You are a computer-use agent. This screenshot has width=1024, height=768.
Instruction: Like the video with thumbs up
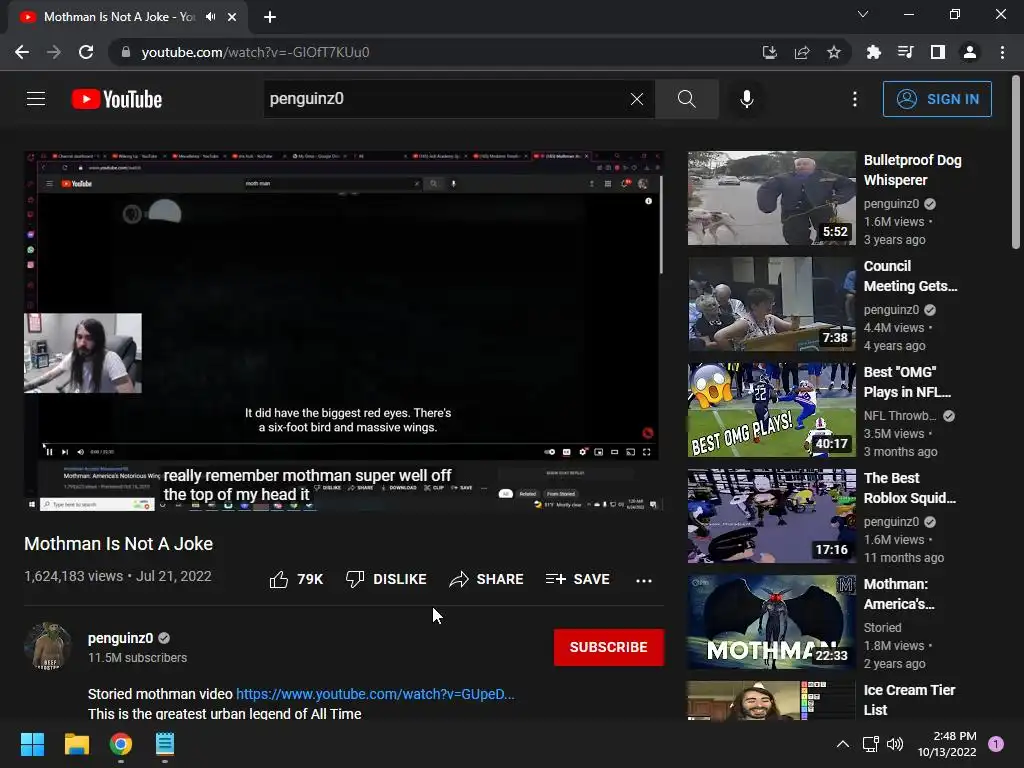[296, 579]
